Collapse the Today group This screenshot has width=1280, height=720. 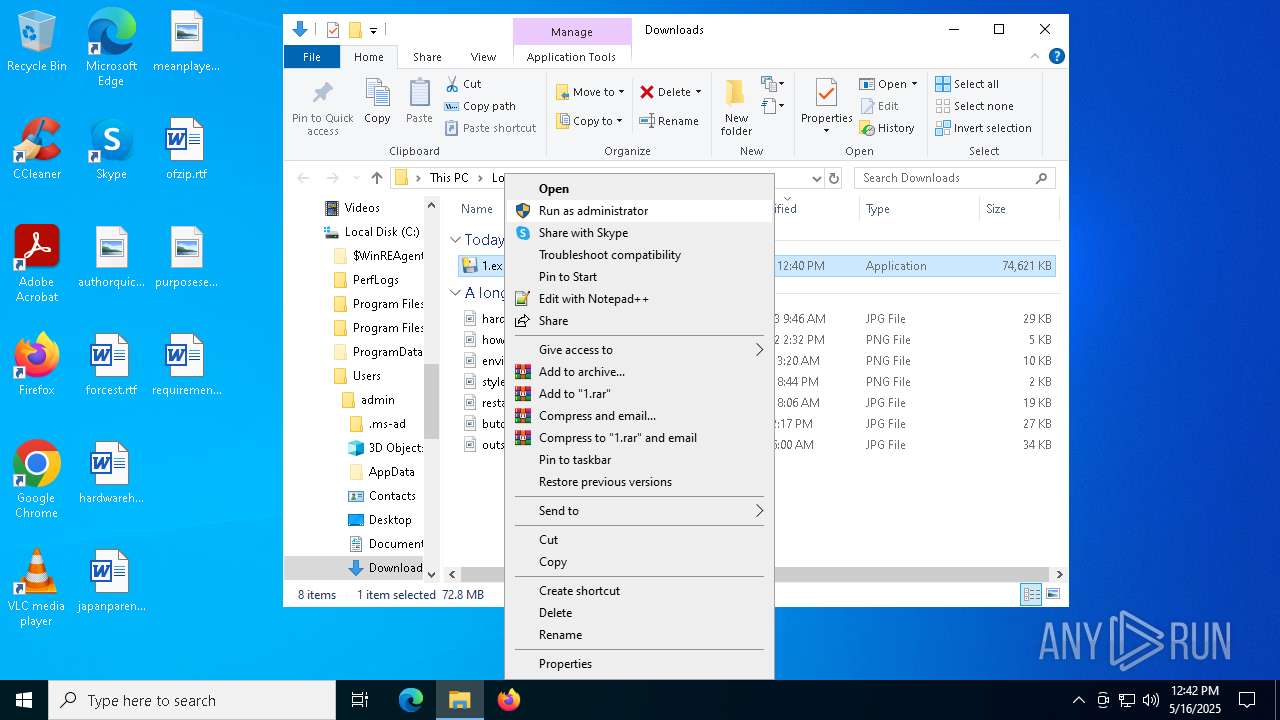pos(455,240)
